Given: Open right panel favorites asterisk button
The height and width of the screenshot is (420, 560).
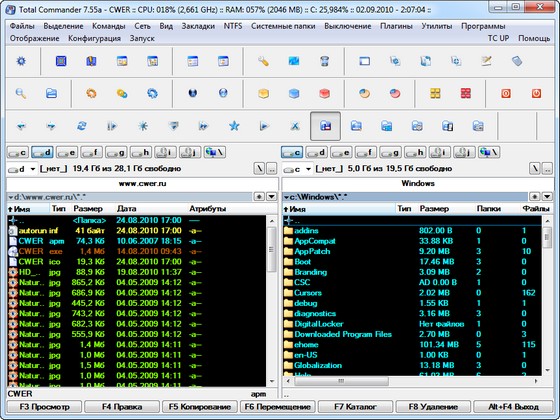Looking at the screenshot, I should 534,197.
